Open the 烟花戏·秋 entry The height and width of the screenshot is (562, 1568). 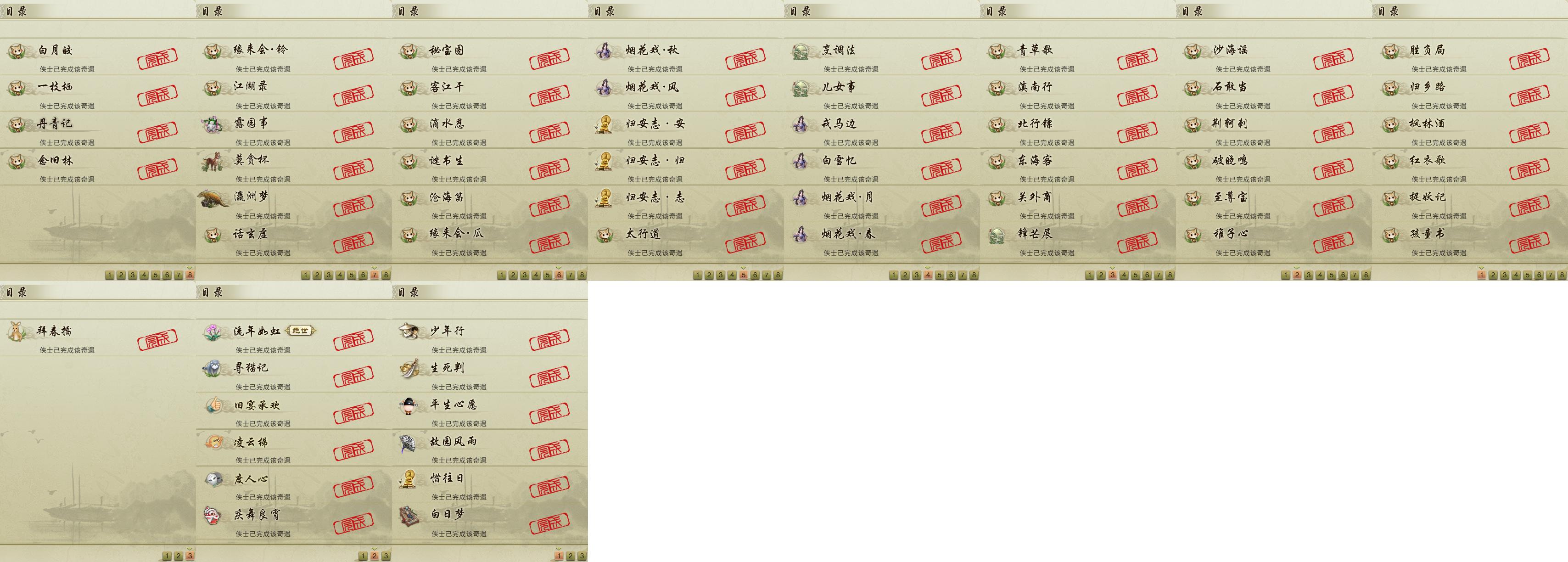point(686,56)
